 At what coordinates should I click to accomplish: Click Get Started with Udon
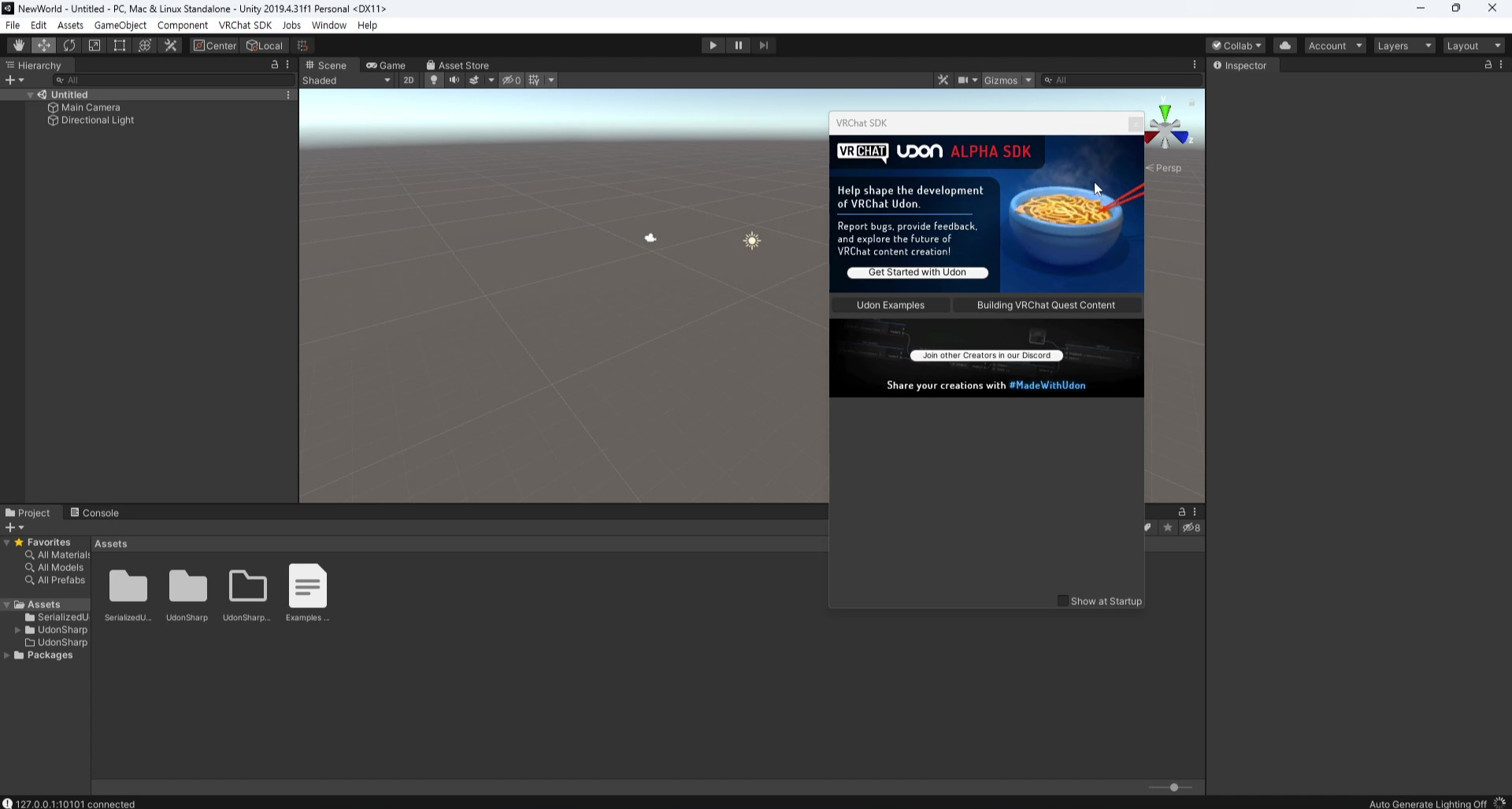[917, 273]
